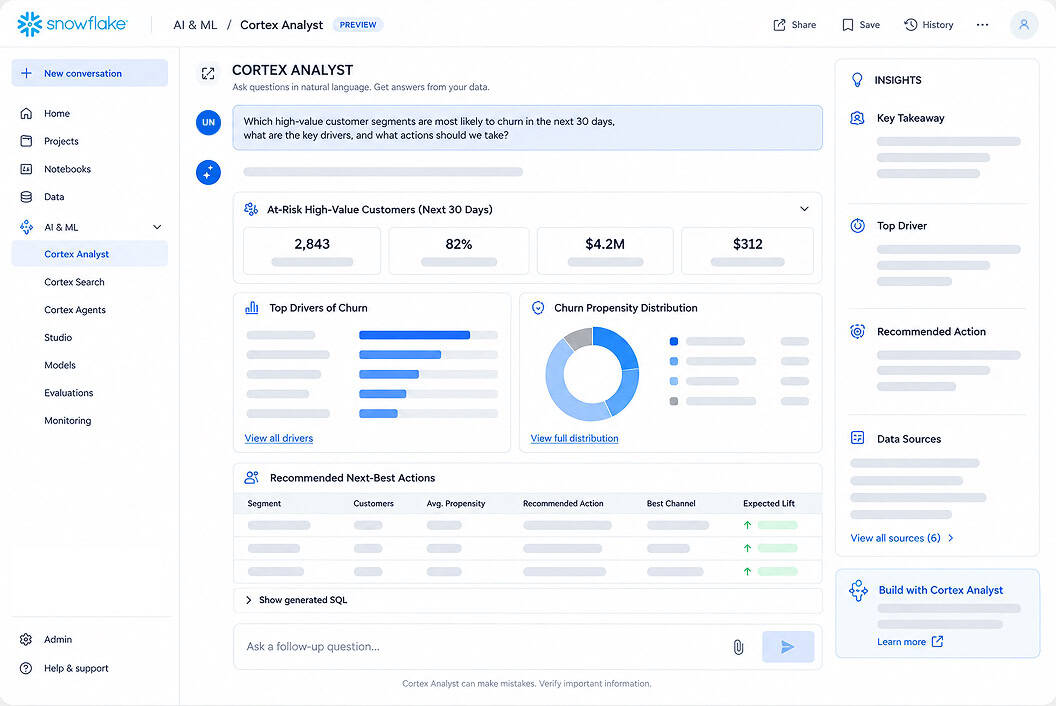Open Models page
This screenshot has height=706, width=1056.
pyautogui.click(x=60, y=365)
